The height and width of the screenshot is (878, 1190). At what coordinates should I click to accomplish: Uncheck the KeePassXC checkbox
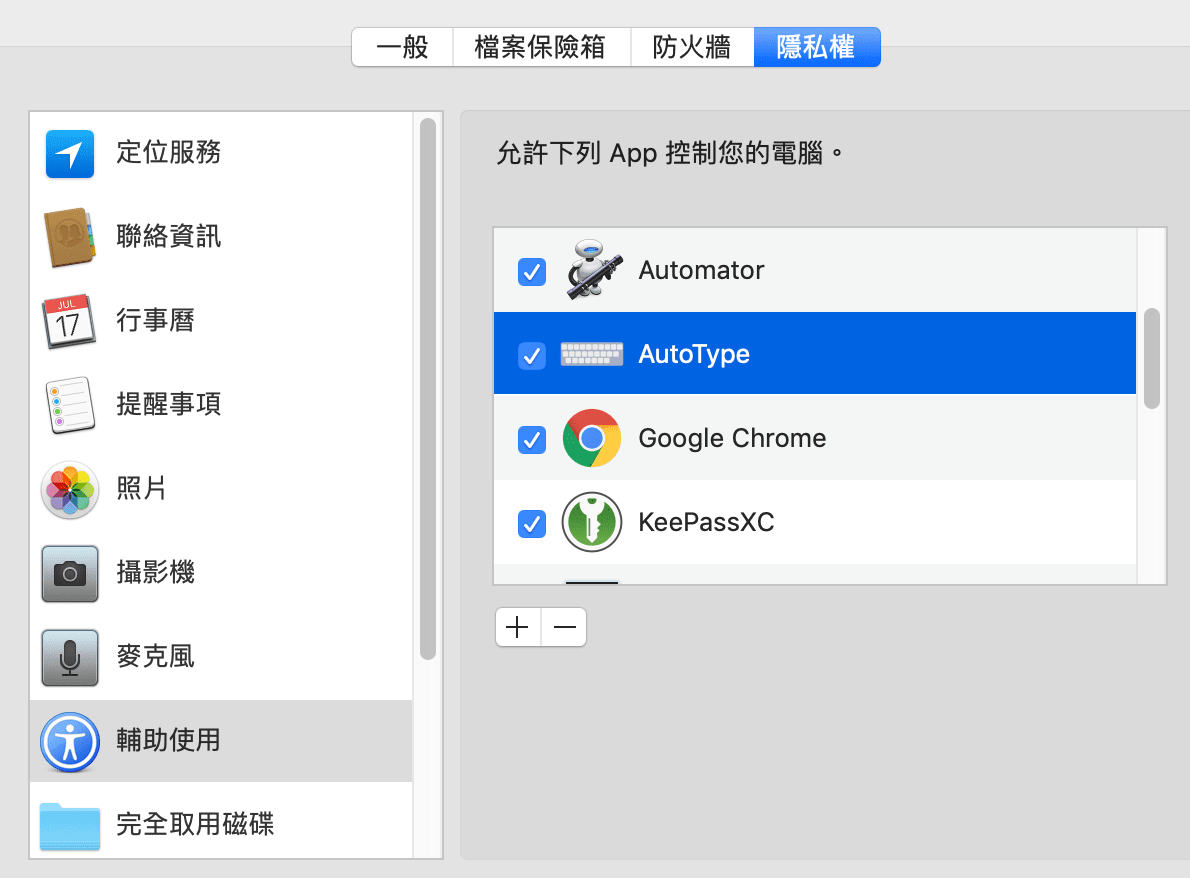point(531,524)
